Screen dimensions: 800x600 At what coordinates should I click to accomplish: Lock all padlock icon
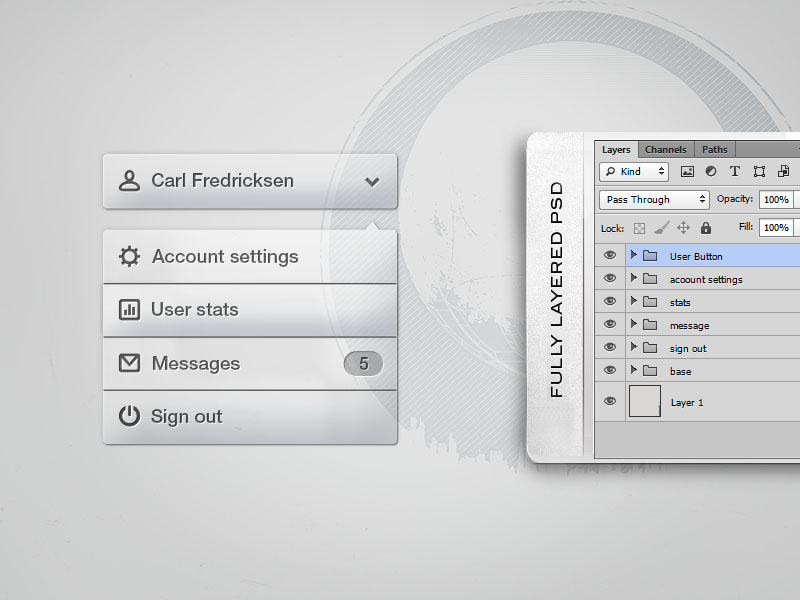[706, 228]
